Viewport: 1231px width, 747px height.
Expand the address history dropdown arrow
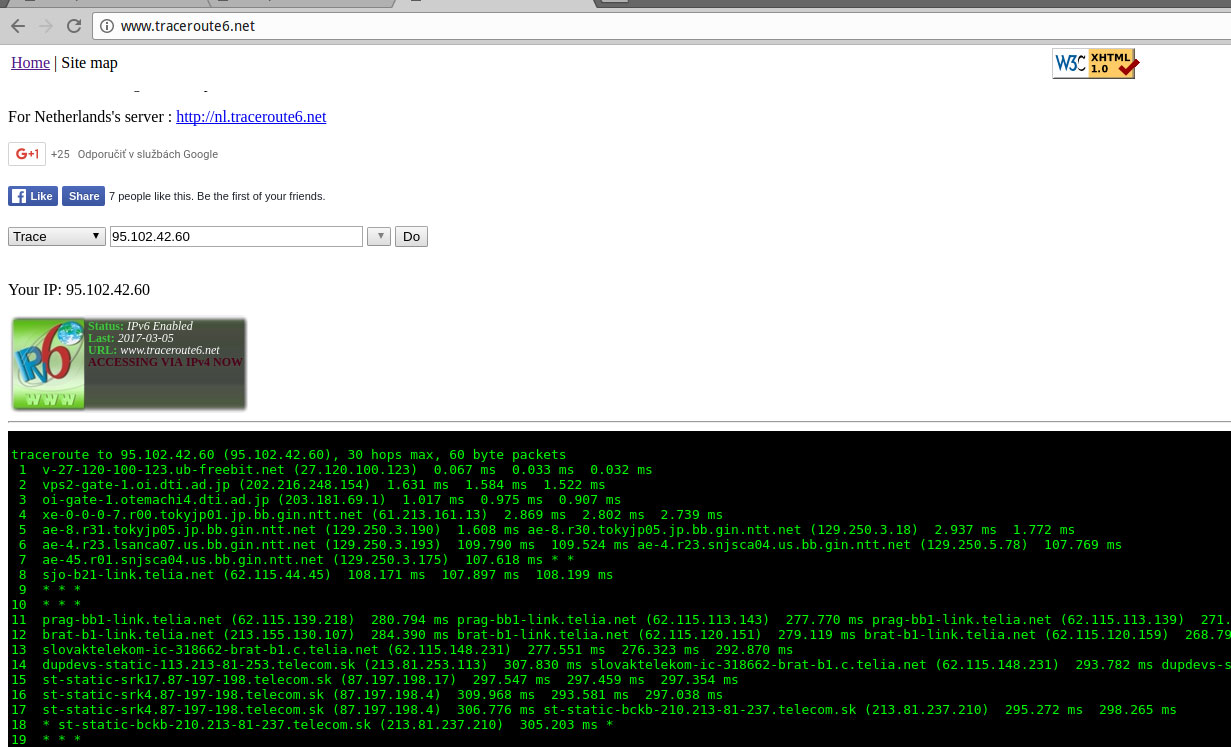coord(379,237)
